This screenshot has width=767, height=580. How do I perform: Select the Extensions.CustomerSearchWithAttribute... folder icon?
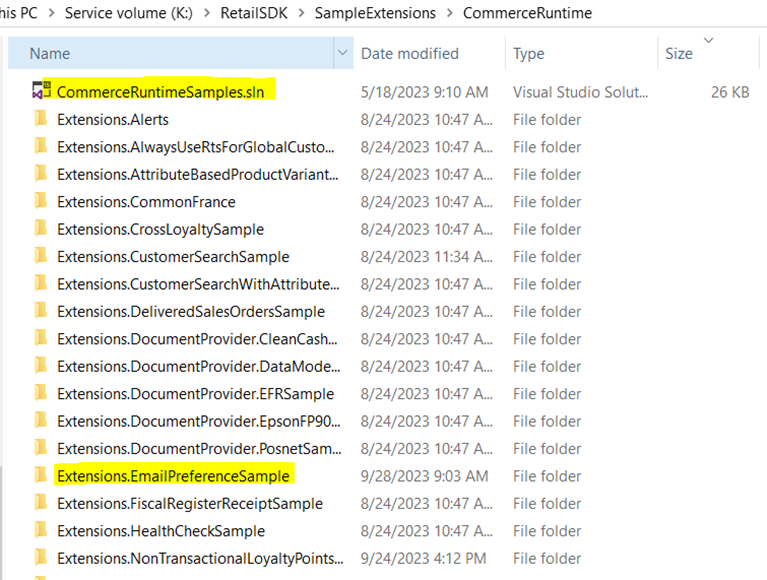click(41, 283)
